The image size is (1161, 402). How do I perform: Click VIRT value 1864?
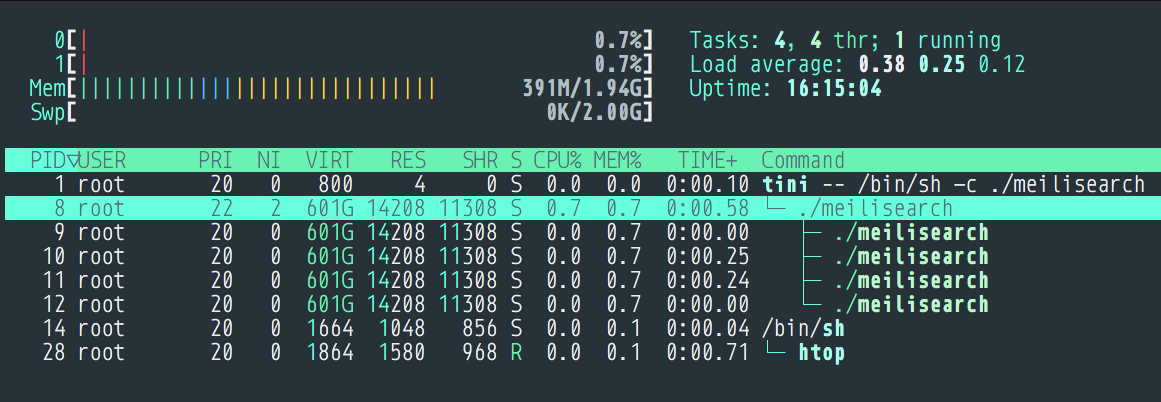(x=329, y=352)
